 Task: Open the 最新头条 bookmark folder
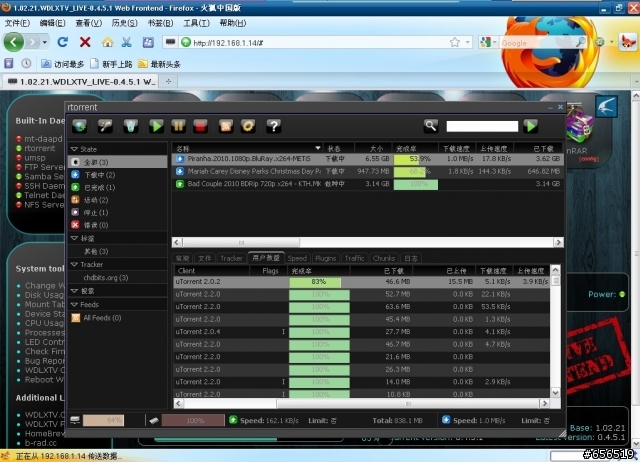[x=159, y=64]
